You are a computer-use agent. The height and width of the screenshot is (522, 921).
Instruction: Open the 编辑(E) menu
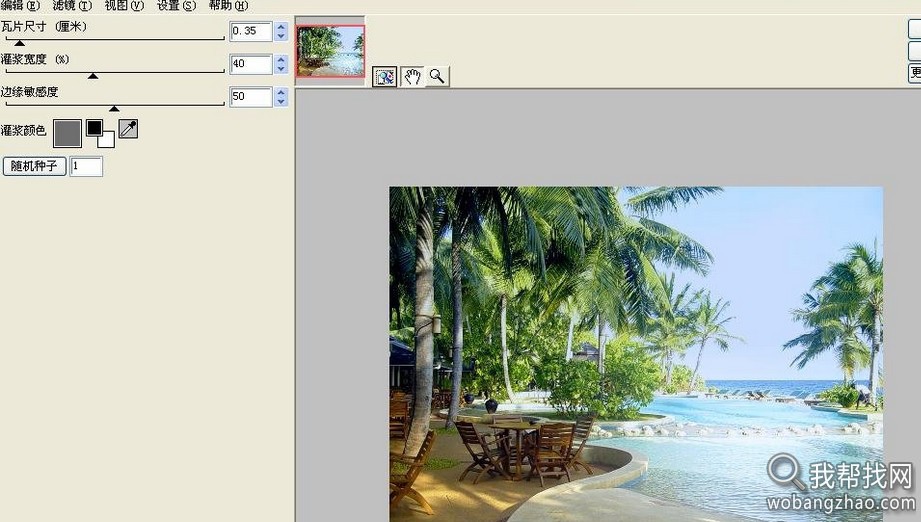[20, 5]
